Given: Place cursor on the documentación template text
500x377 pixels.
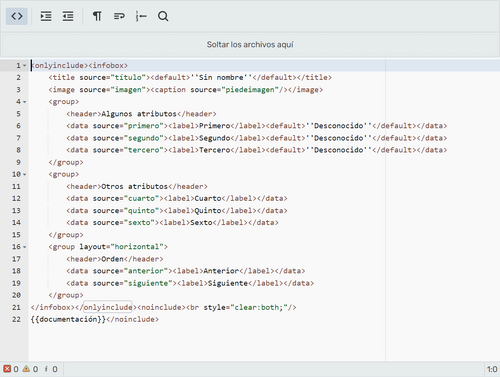Looking at the screenshot, I should click(68, 319).
